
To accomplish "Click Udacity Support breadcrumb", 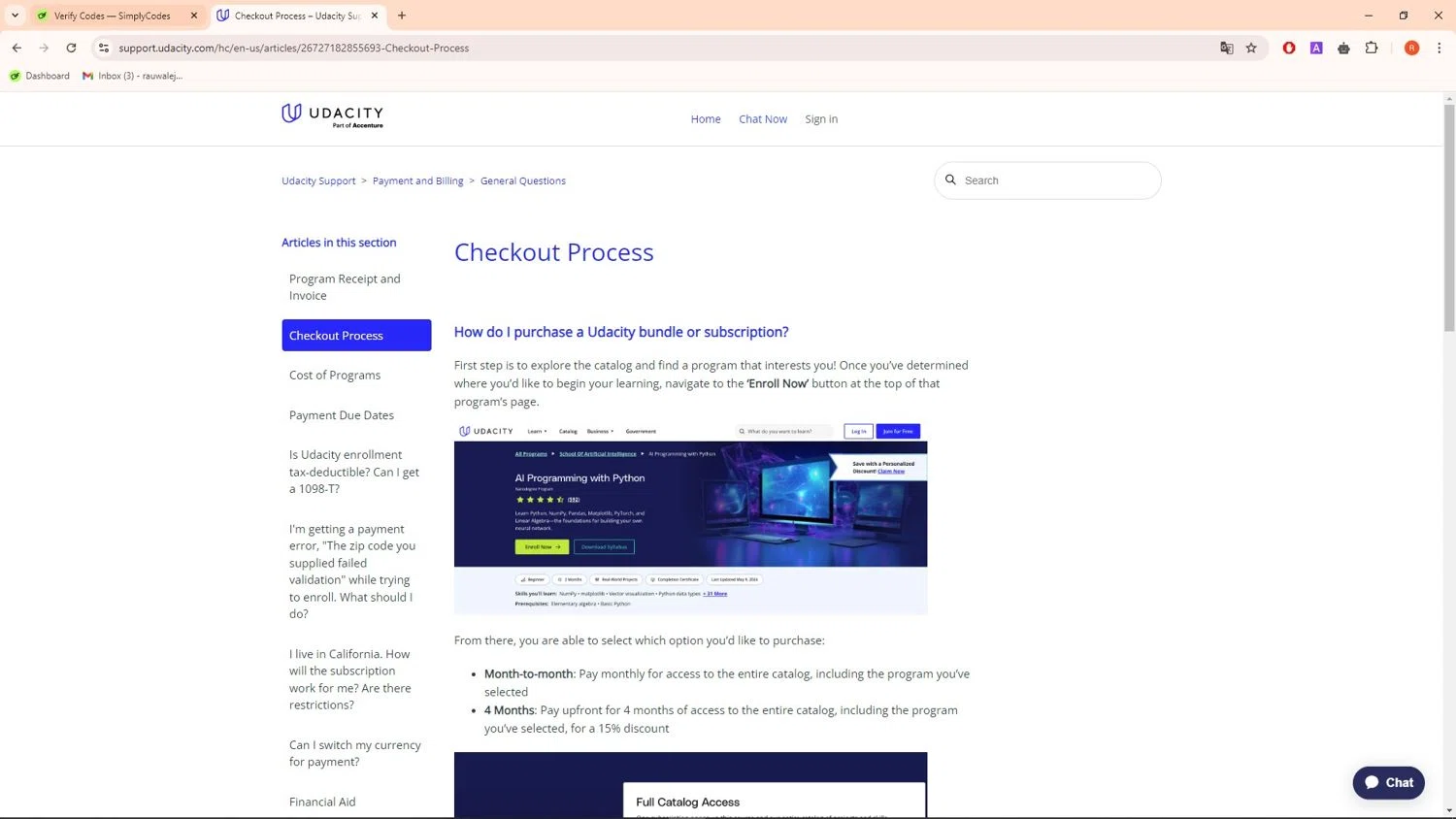I will click(318, 180).
